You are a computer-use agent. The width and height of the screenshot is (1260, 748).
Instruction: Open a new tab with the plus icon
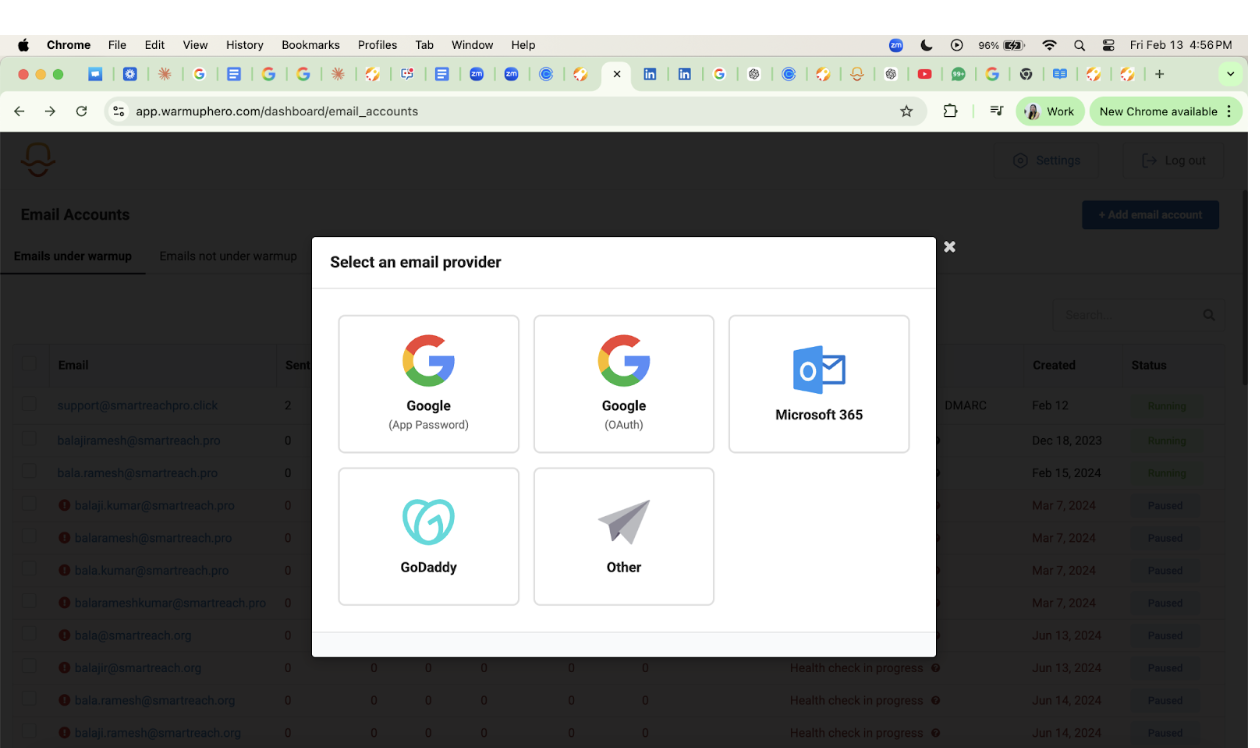1160,74
